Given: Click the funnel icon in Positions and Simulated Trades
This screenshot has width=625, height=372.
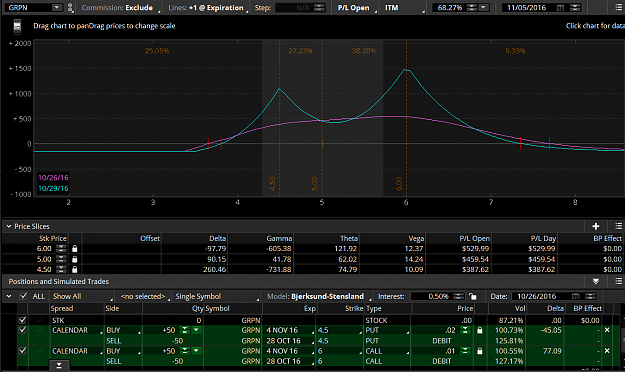Looking at the screenshot, I should tap(596, 281).
